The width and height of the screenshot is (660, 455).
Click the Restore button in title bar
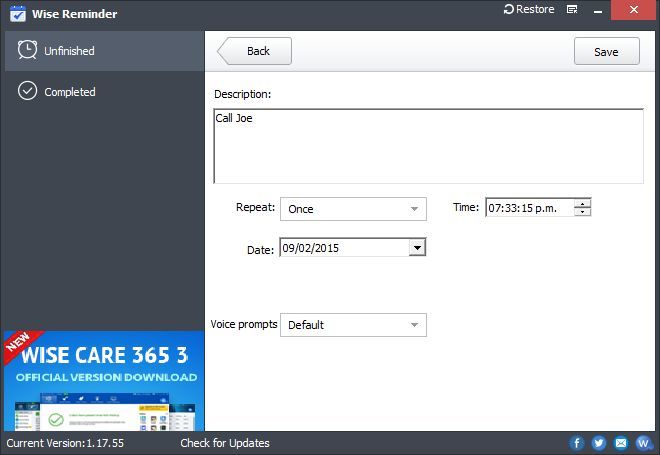[529, 10]
